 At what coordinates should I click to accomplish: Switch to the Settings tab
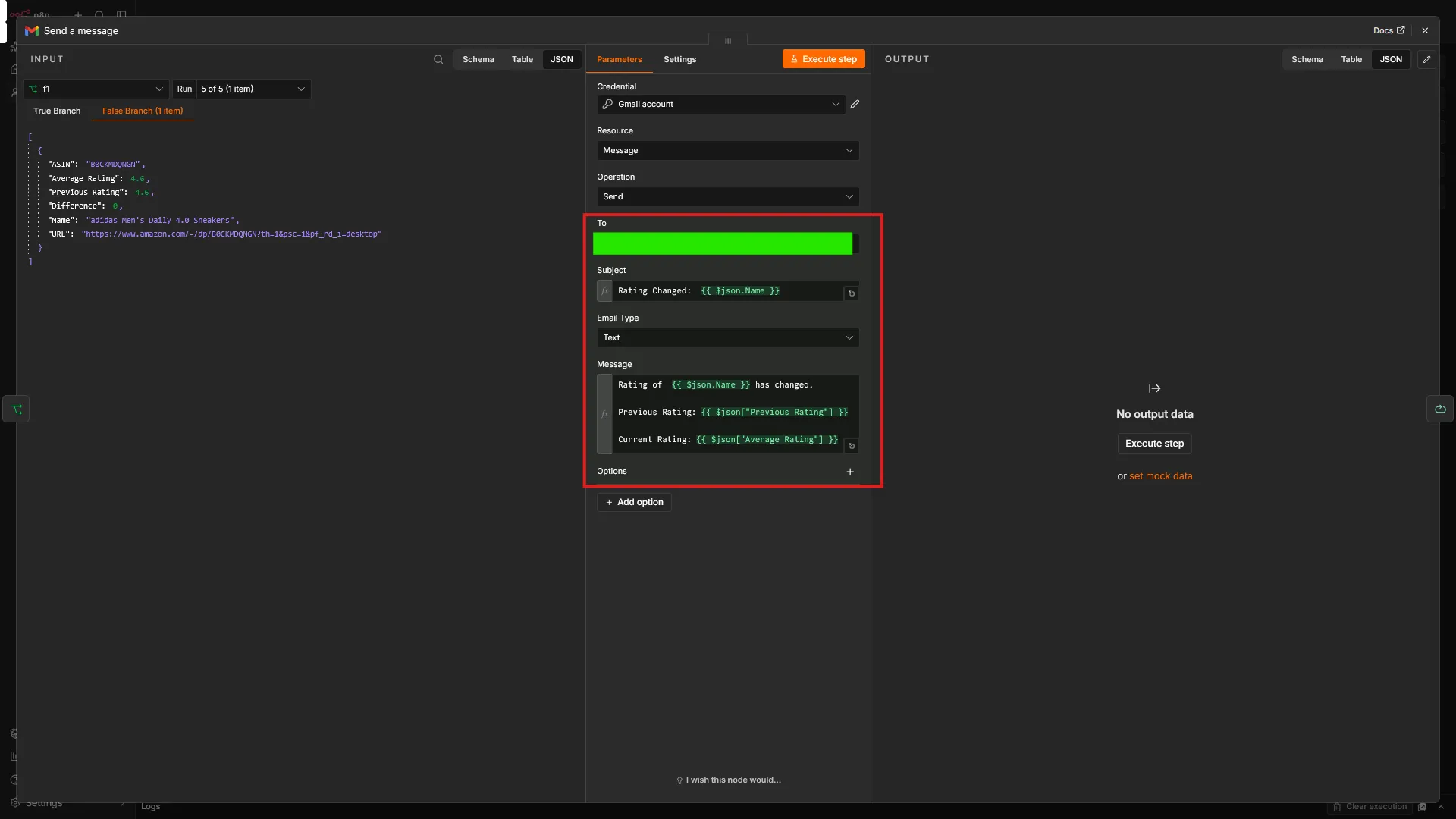pos(679,59)
